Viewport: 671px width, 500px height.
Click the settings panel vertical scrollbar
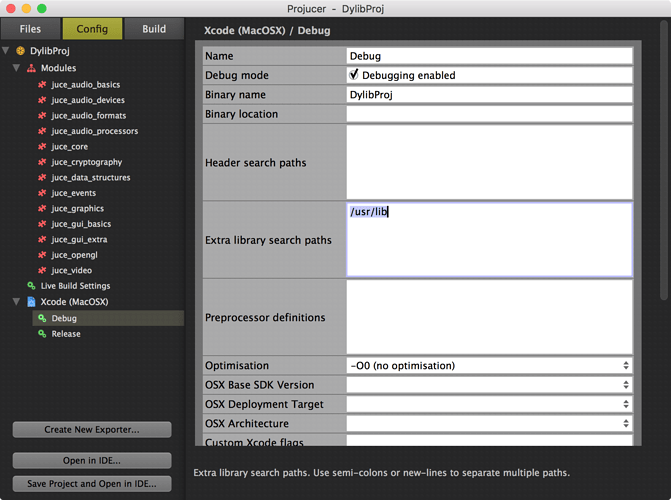point(664,161)
